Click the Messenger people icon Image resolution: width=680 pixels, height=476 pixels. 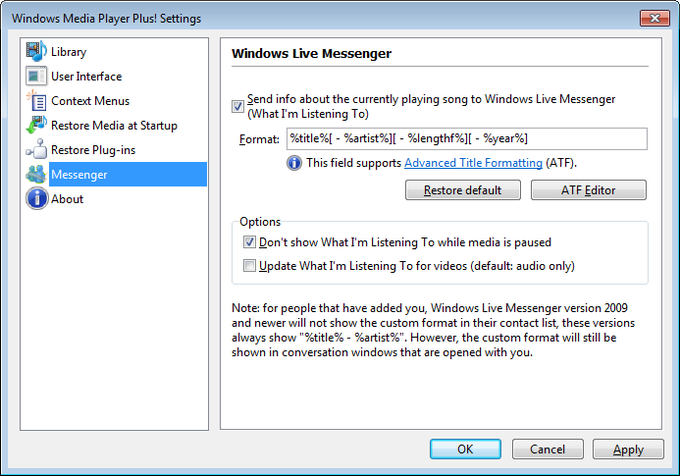pyautogui.click(x=36, y=174)
